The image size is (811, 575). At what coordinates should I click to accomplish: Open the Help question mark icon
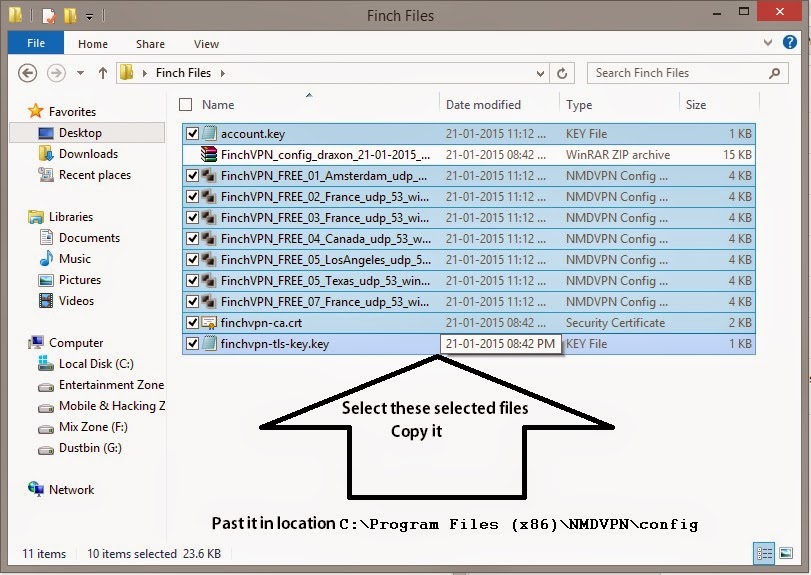coord(790,42)
